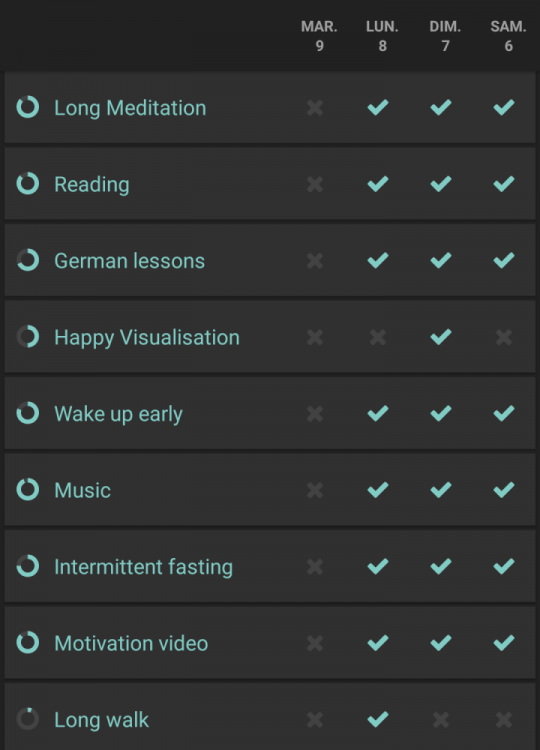Click the Happy Visualisation progress ring icon

pyautogui.click(x=28, y=336)
